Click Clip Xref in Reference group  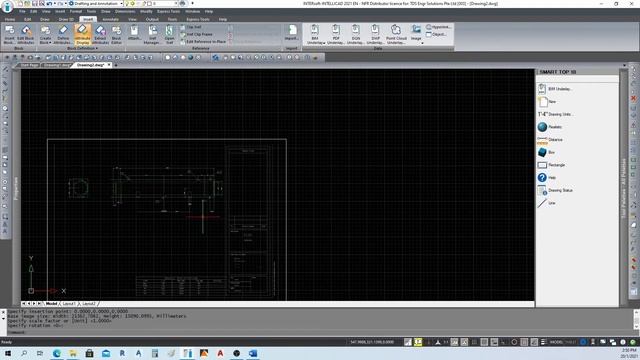click(191, 27)
